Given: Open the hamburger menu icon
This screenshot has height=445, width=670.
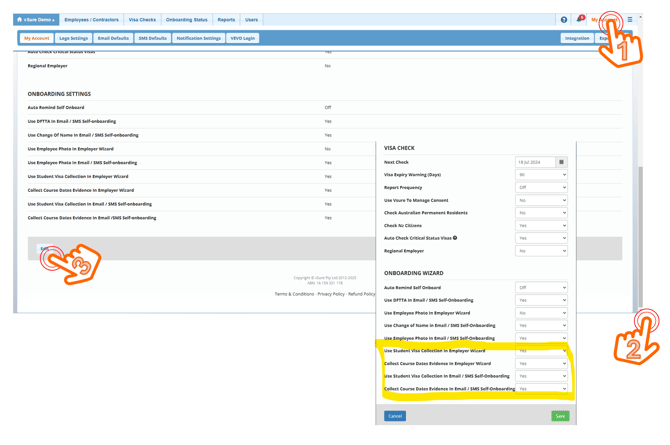Looking at the screenshot, I should coord(630,19).
